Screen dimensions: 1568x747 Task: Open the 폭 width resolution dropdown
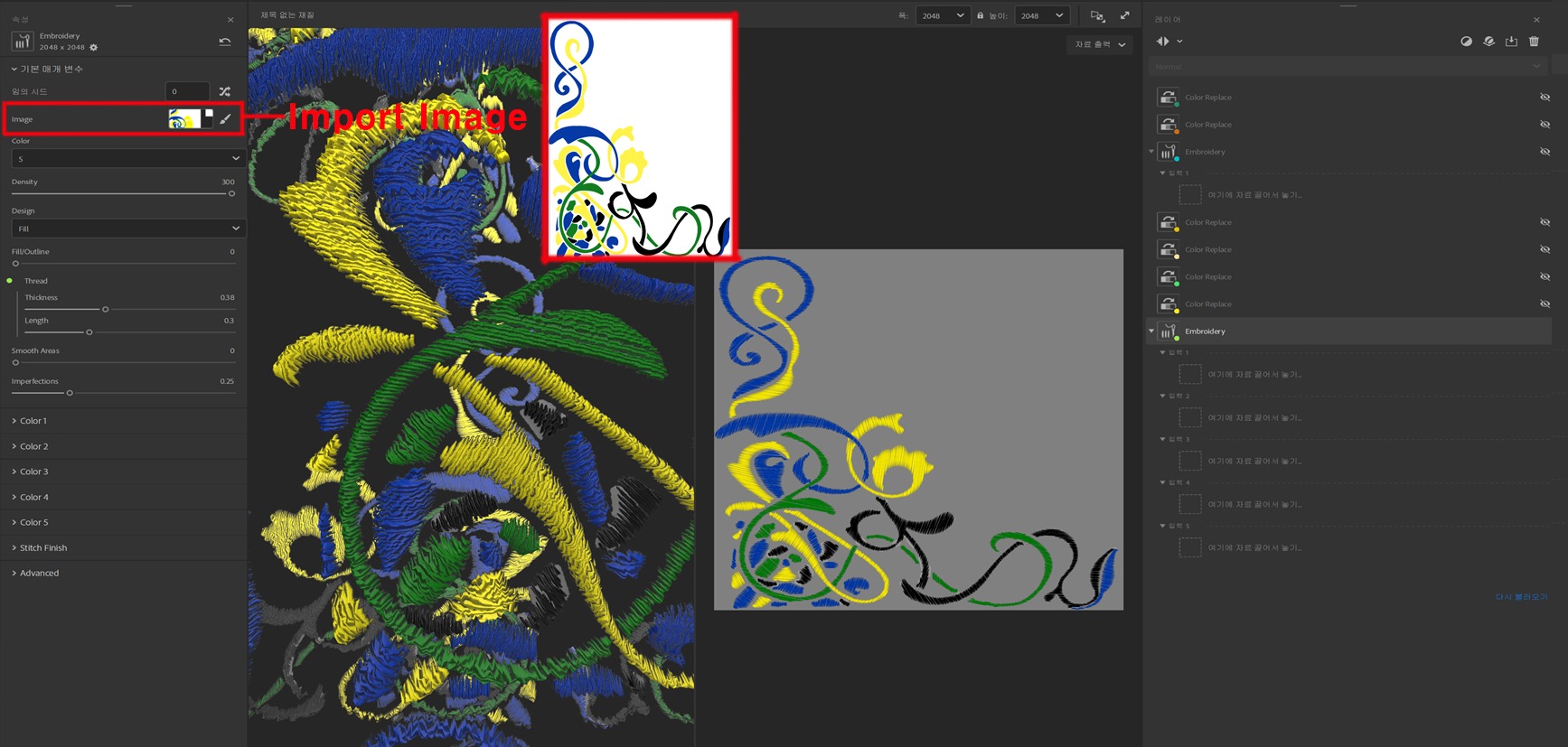click(943, 15)
